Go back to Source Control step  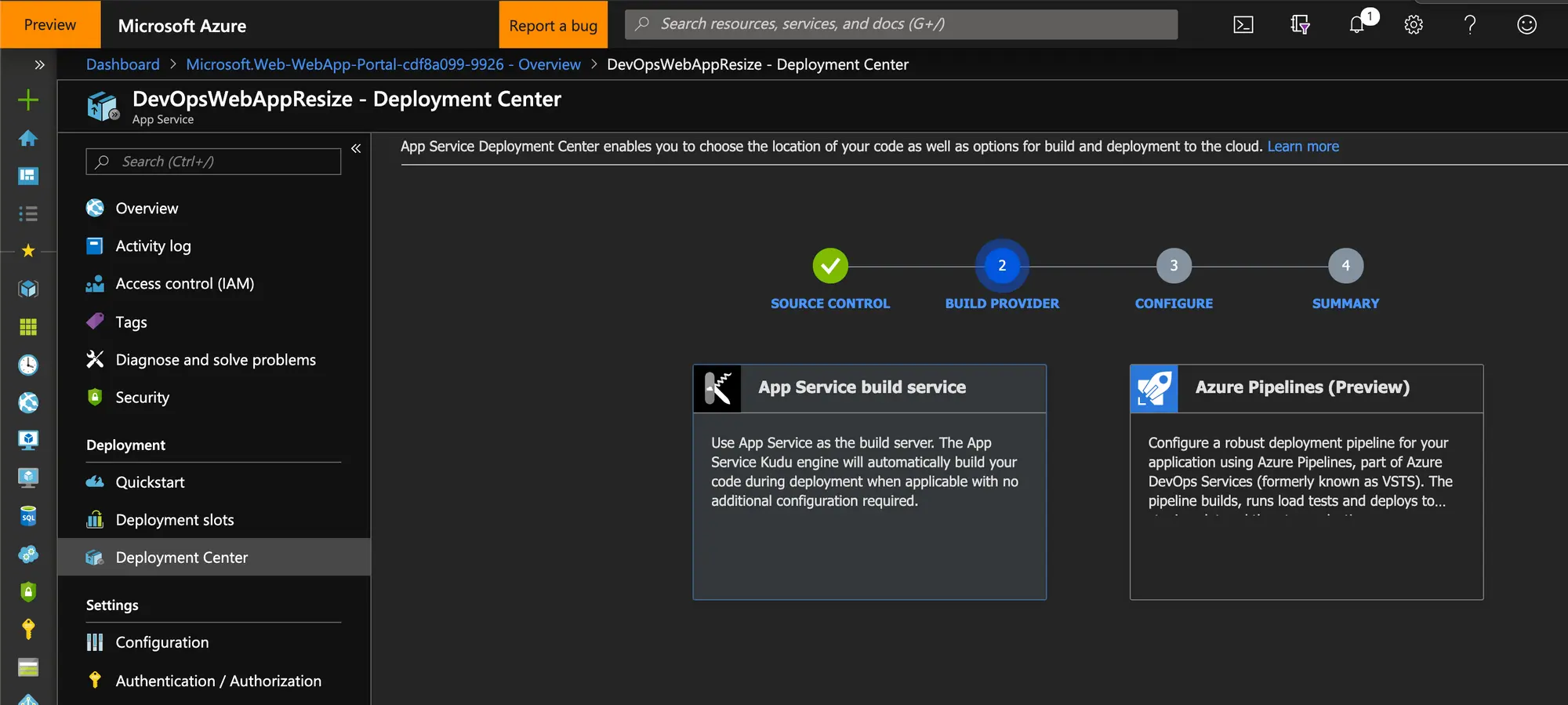tap(830, 266)
